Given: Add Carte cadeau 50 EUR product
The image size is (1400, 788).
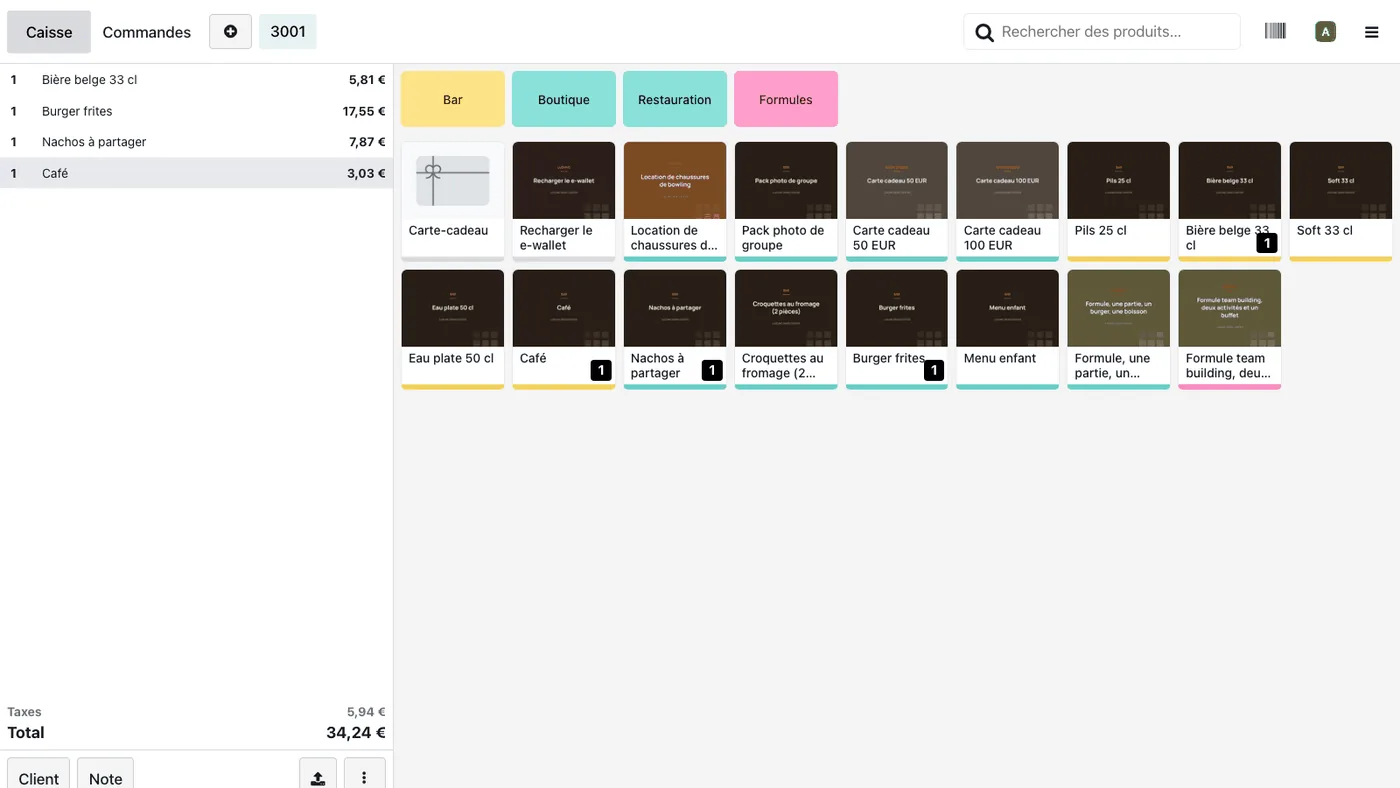Looking at the screenshot, I should tap(897, 201).
